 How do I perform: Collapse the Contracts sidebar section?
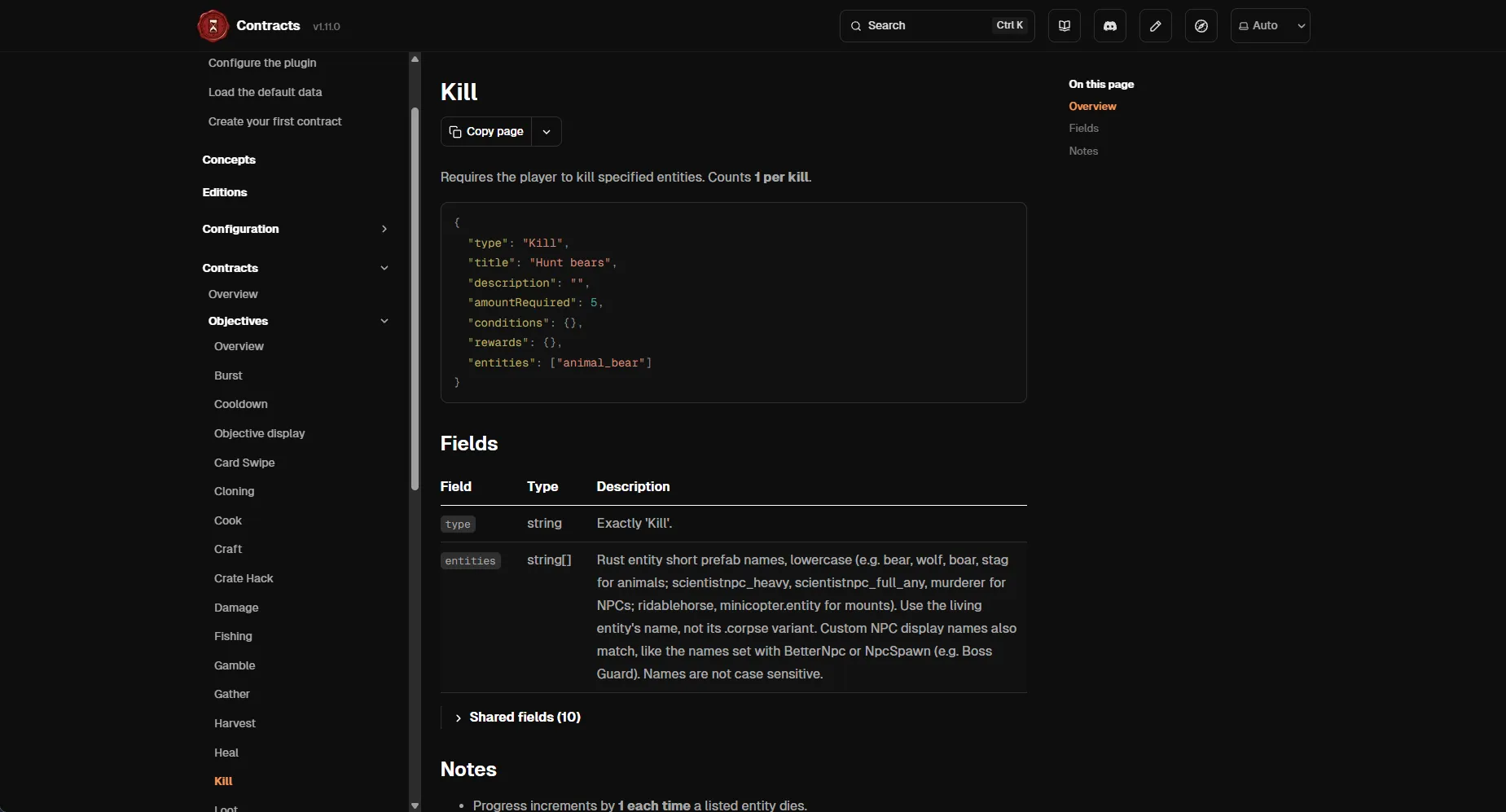pyautogui.click(x=384, y=268)
